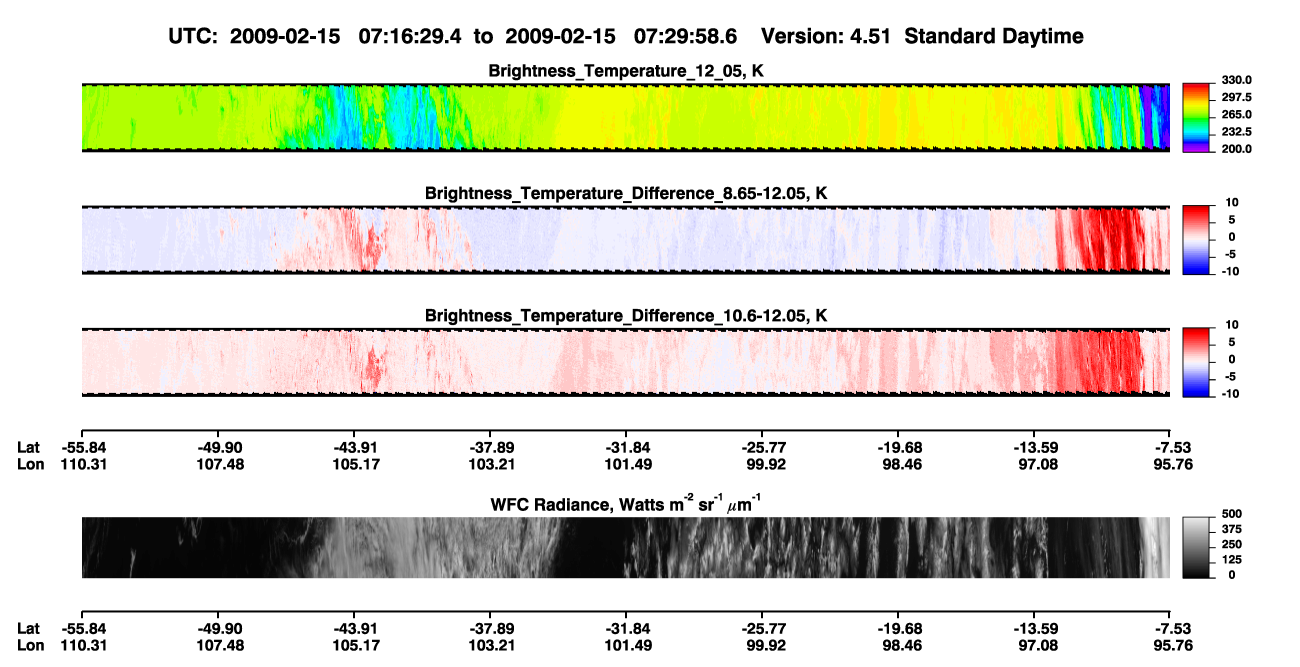Click the red-blue colorbar beside the 10.6-12.05 panel
The image size is (1300, 667).
tap(1197, 362)
